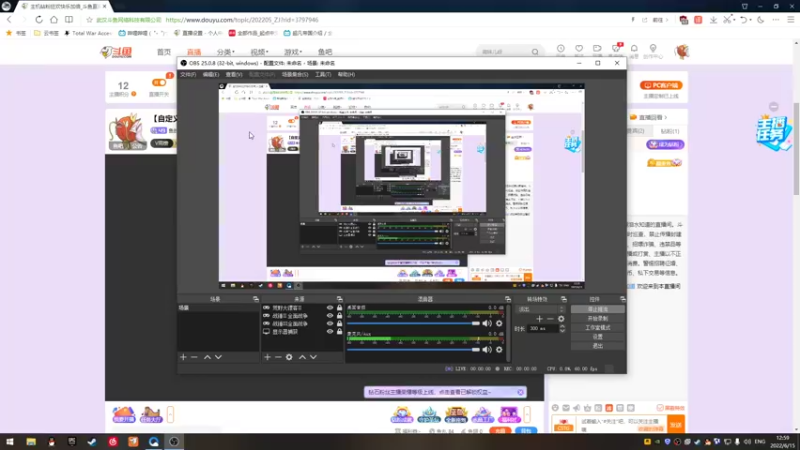Toggle visibility of the display capture source
Image resolution: width=800 pixels, height=450 pixels.
[330, 332]
